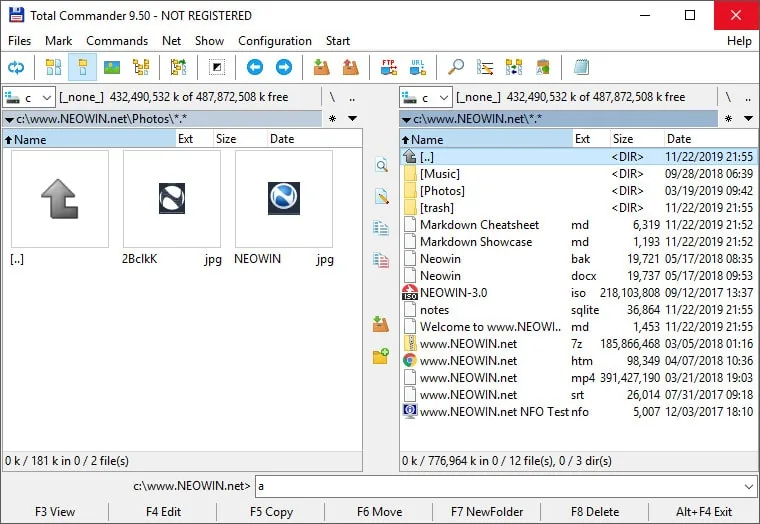The height and width of the screenshot is (524, 760).
Task: Go forward with the blue right arrow
Action: (284, 67)
